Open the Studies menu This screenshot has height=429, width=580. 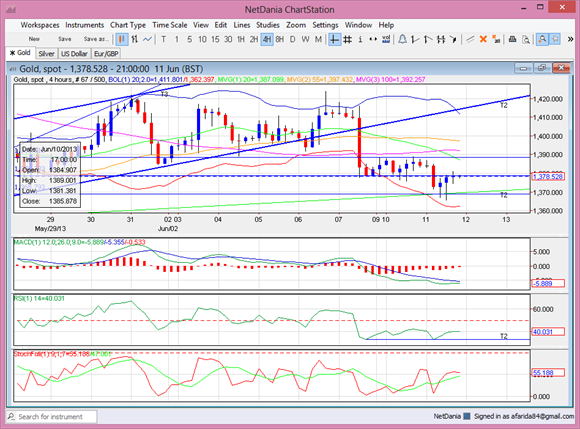click(268, 25)
